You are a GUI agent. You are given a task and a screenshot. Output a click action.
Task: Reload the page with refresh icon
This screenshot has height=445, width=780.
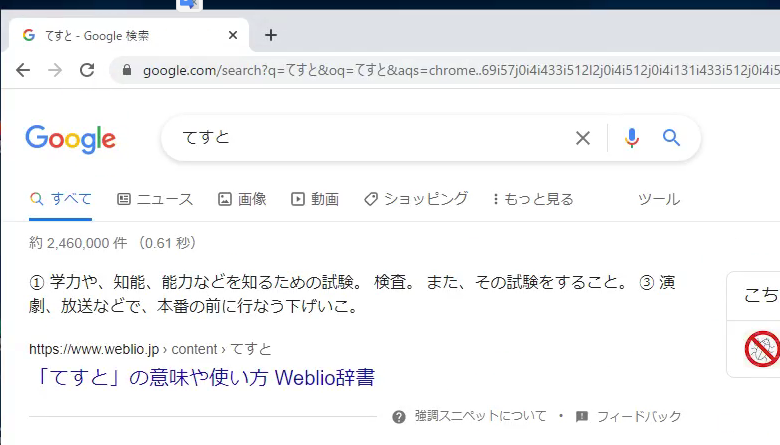[87, 70]
